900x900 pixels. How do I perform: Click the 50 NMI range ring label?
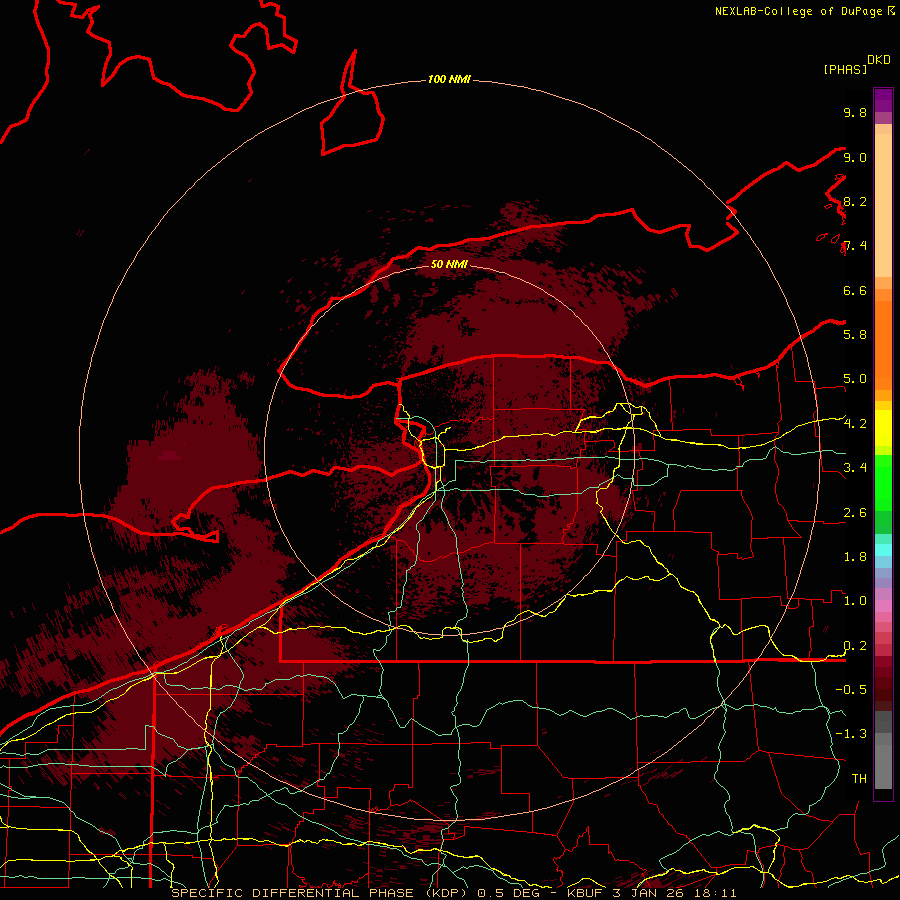coord(449,264)
